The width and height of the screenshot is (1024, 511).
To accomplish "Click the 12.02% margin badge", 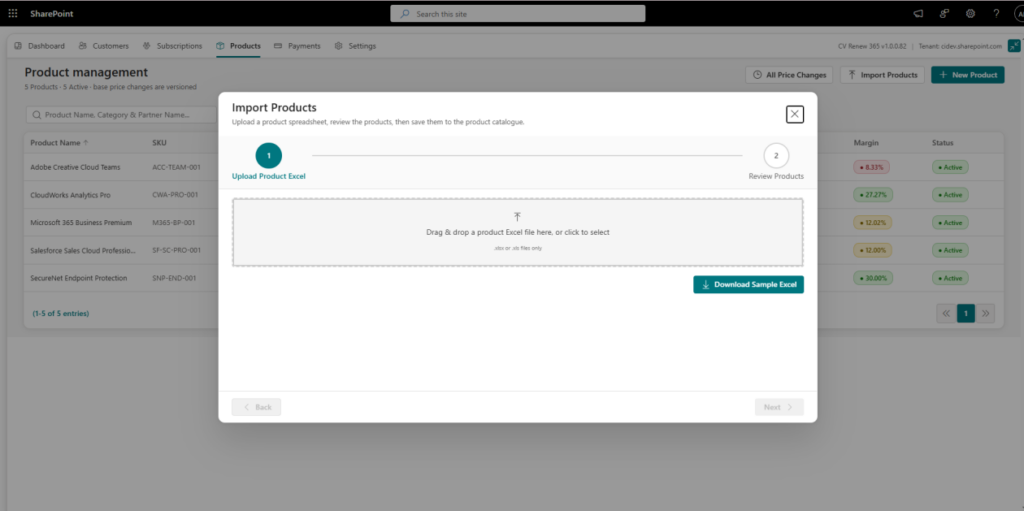I will click(873, 222).
